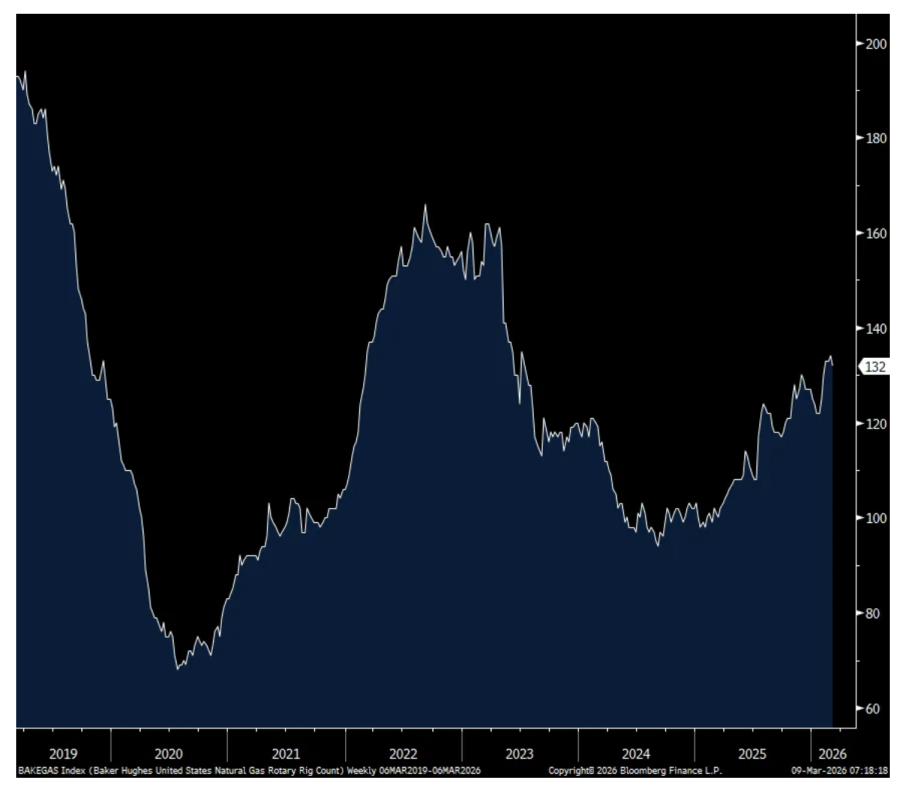912x800 pixels.
Task: Click the 200 y-axis value label
Action: pos(877,43)
